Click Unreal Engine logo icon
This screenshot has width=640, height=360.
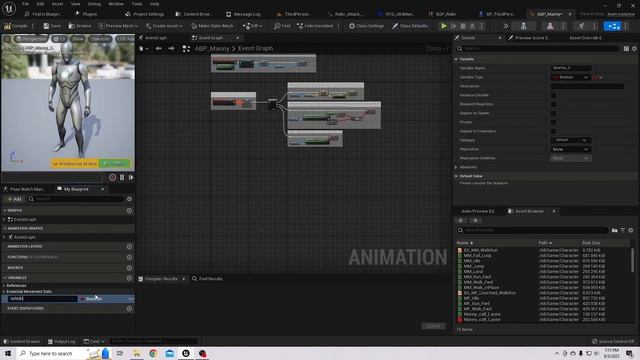tap(9, 8)
